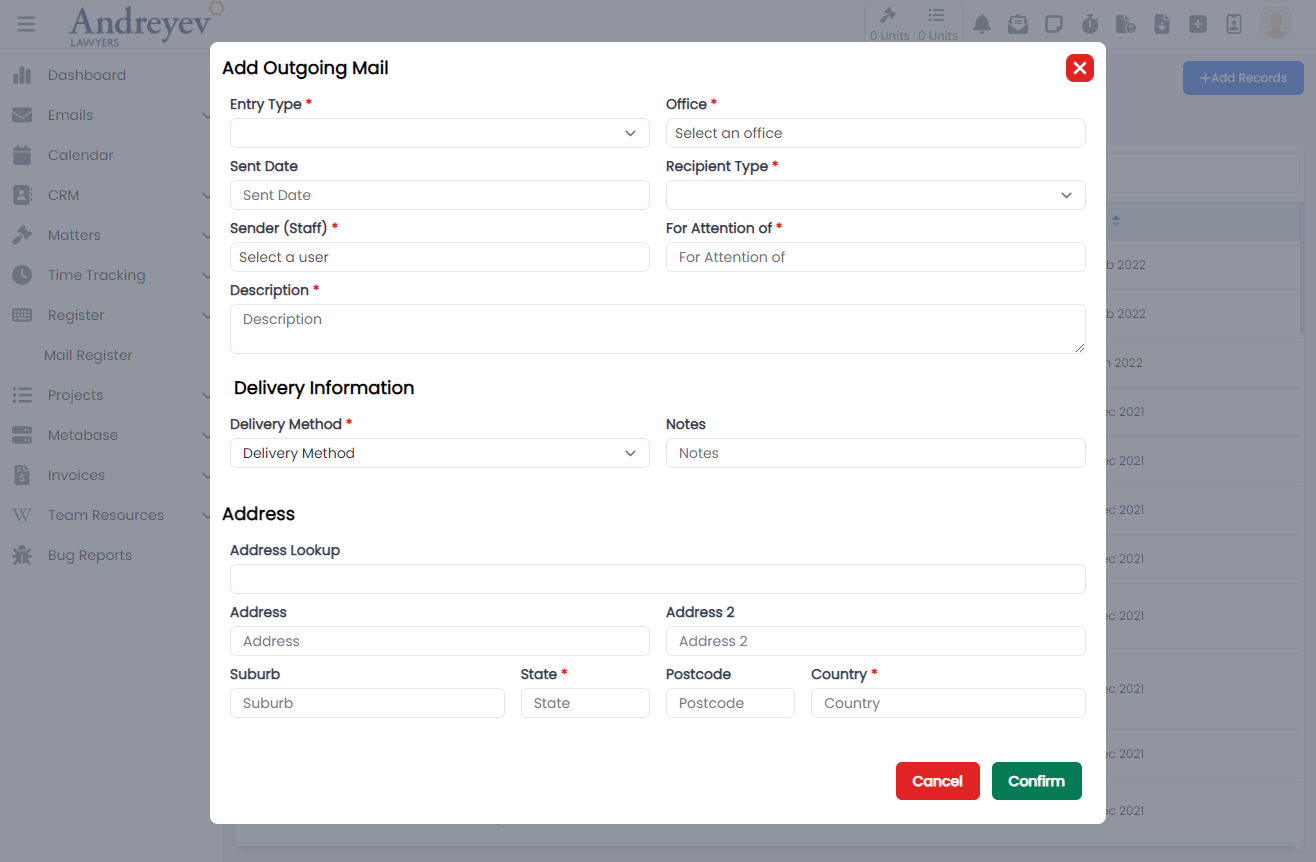1316x862 pixels.
Task: Open the Entry Type dropdown
Action: 439,133
